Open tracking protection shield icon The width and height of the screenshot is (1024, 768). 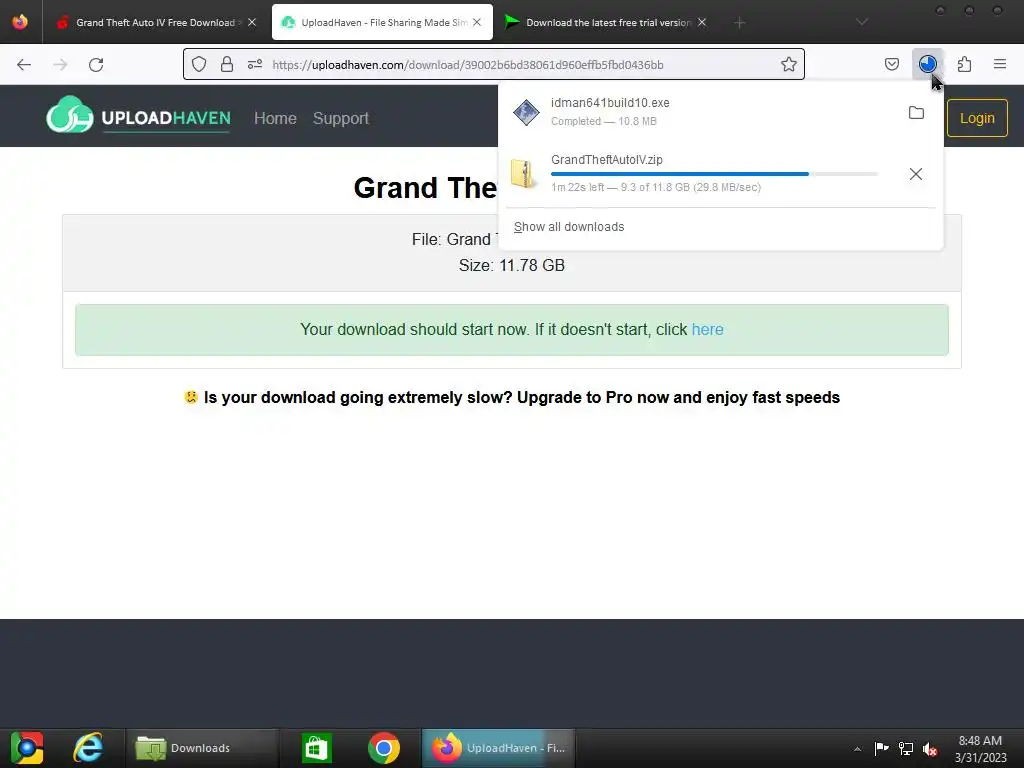pos(199,64)
